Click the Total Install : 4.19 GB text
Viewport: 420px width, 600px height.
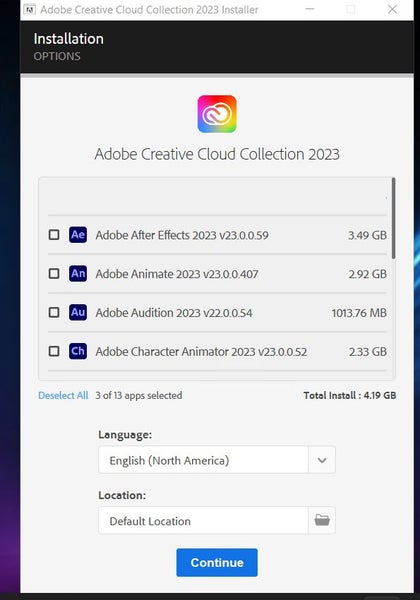point(350,395)
